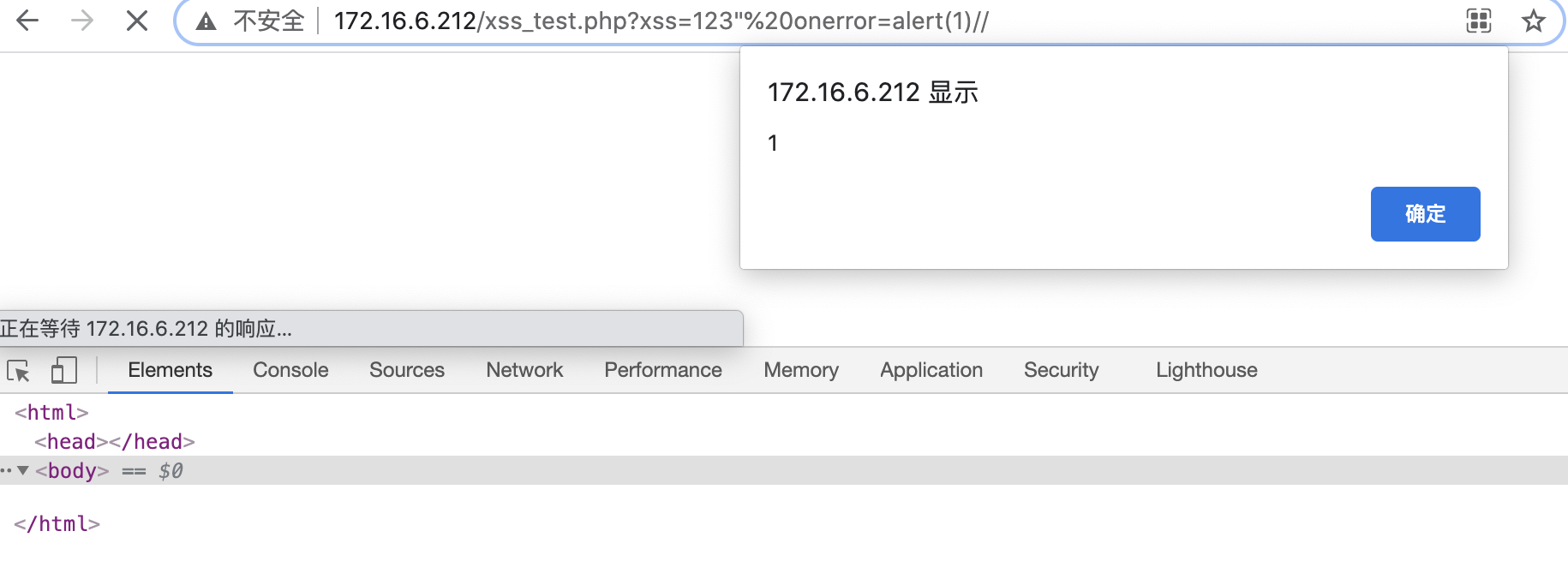1568x579 pixels.
Task: Click the browser forward arrow
Action: (x=82, y=21)
